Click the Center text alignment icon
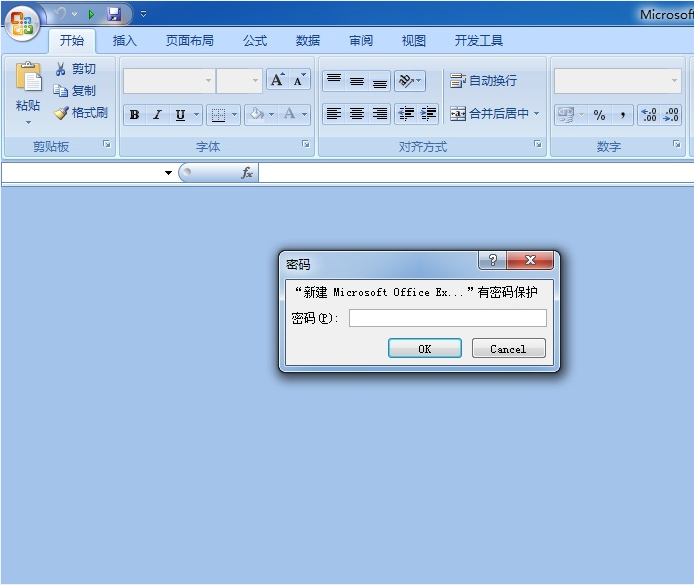 [x=357, y=114]
